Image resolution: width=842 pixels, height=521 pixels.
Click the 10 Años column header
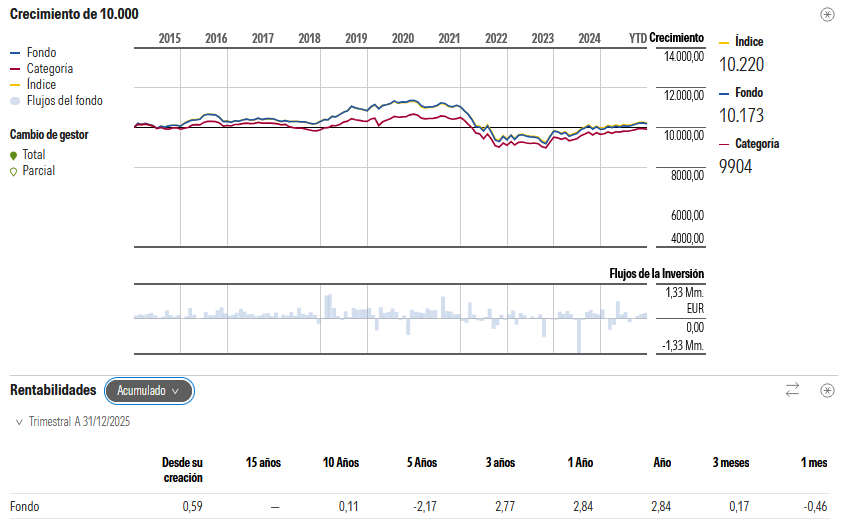(x=340, y=463)
